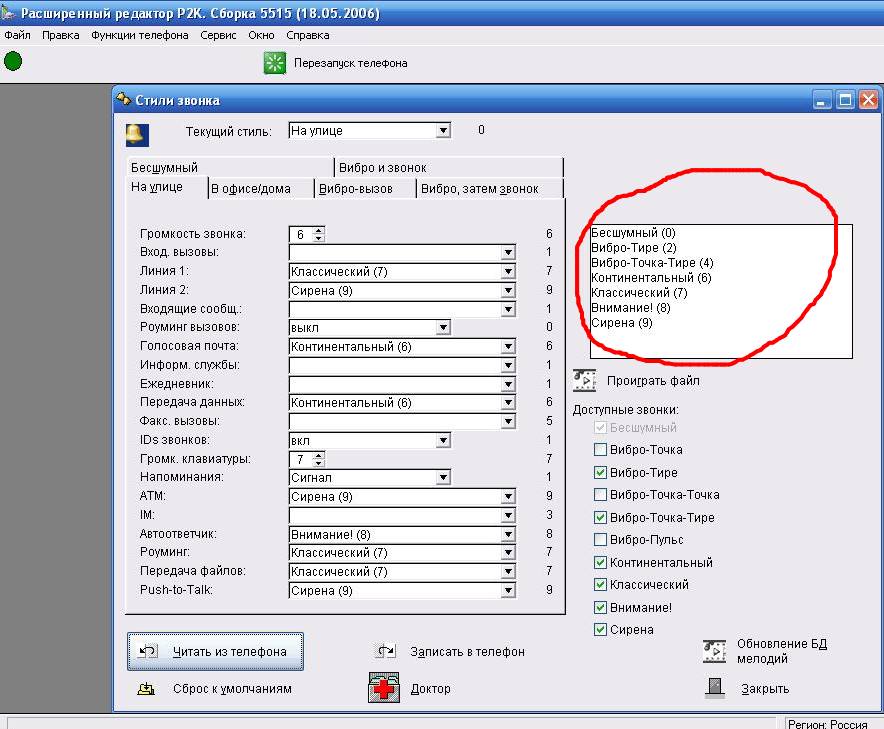The width and height of the screenshot is (884, 729).
Task: Click the Перезапуск телефона toolbar label
Action: pos(351,63)
